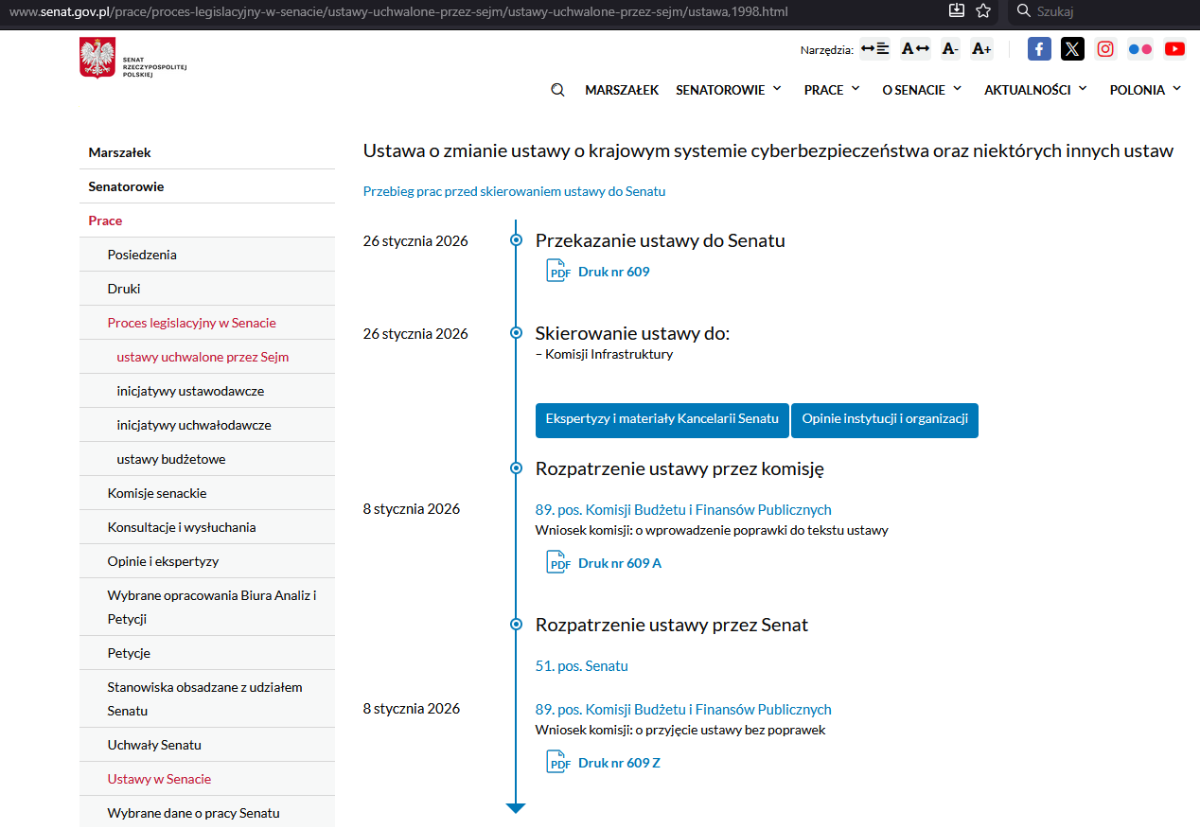The height and width of the screenshot is (827, 1200).
Task: Decrease font size with A- tool
Action: point(950,49)
